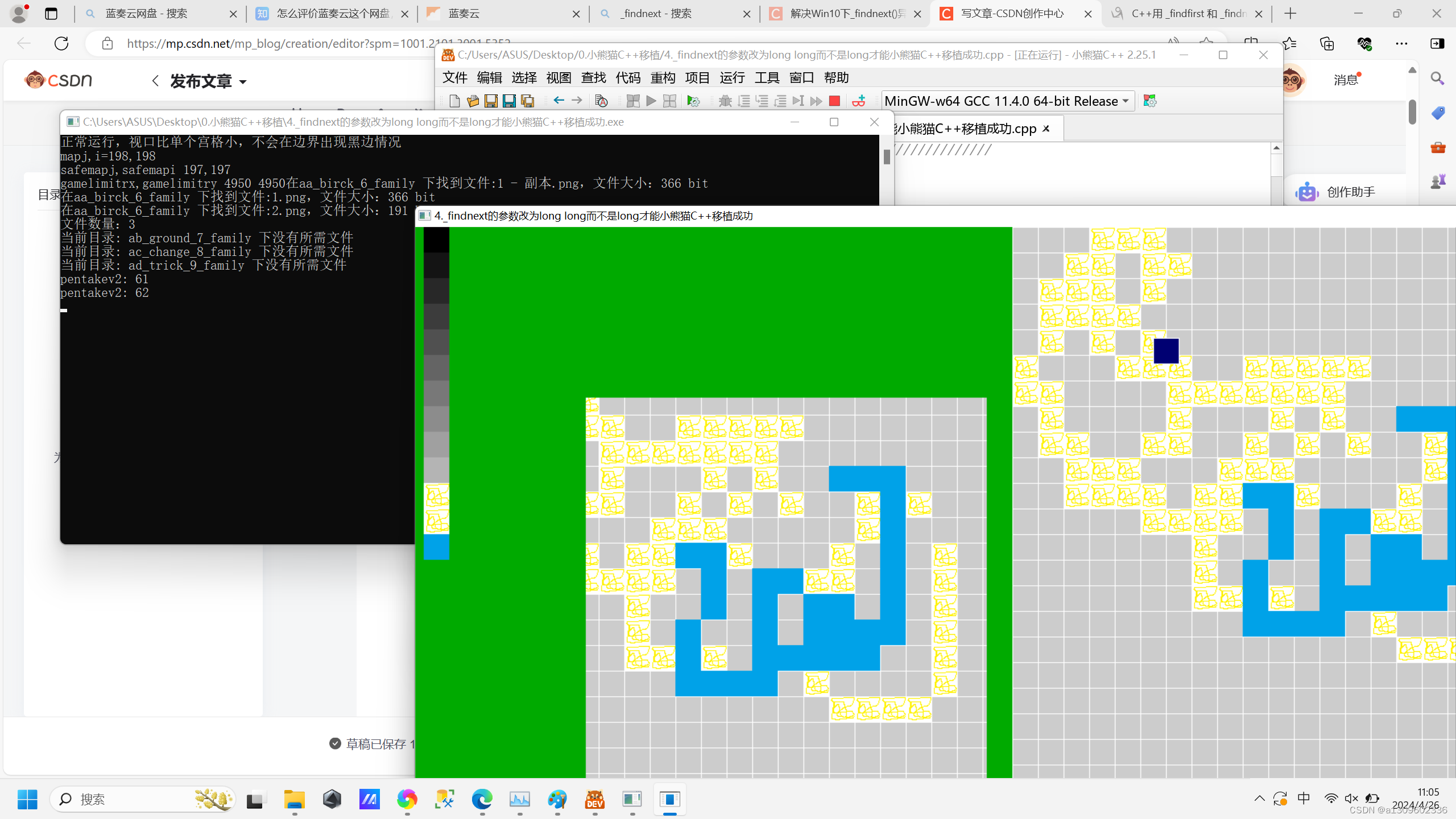
Task: Click the compiler set options icon
Action: pyautogui.click(x=1149, y=101)
